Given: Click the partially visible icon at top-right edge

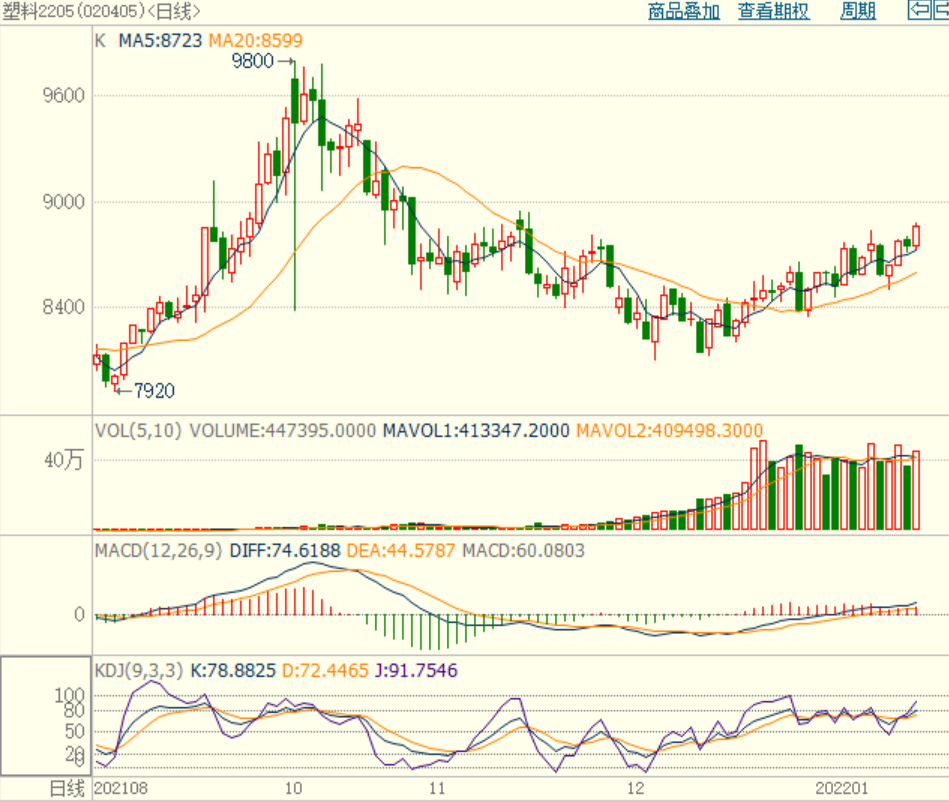Looking at the screenshot, I should tap(942, 11).
